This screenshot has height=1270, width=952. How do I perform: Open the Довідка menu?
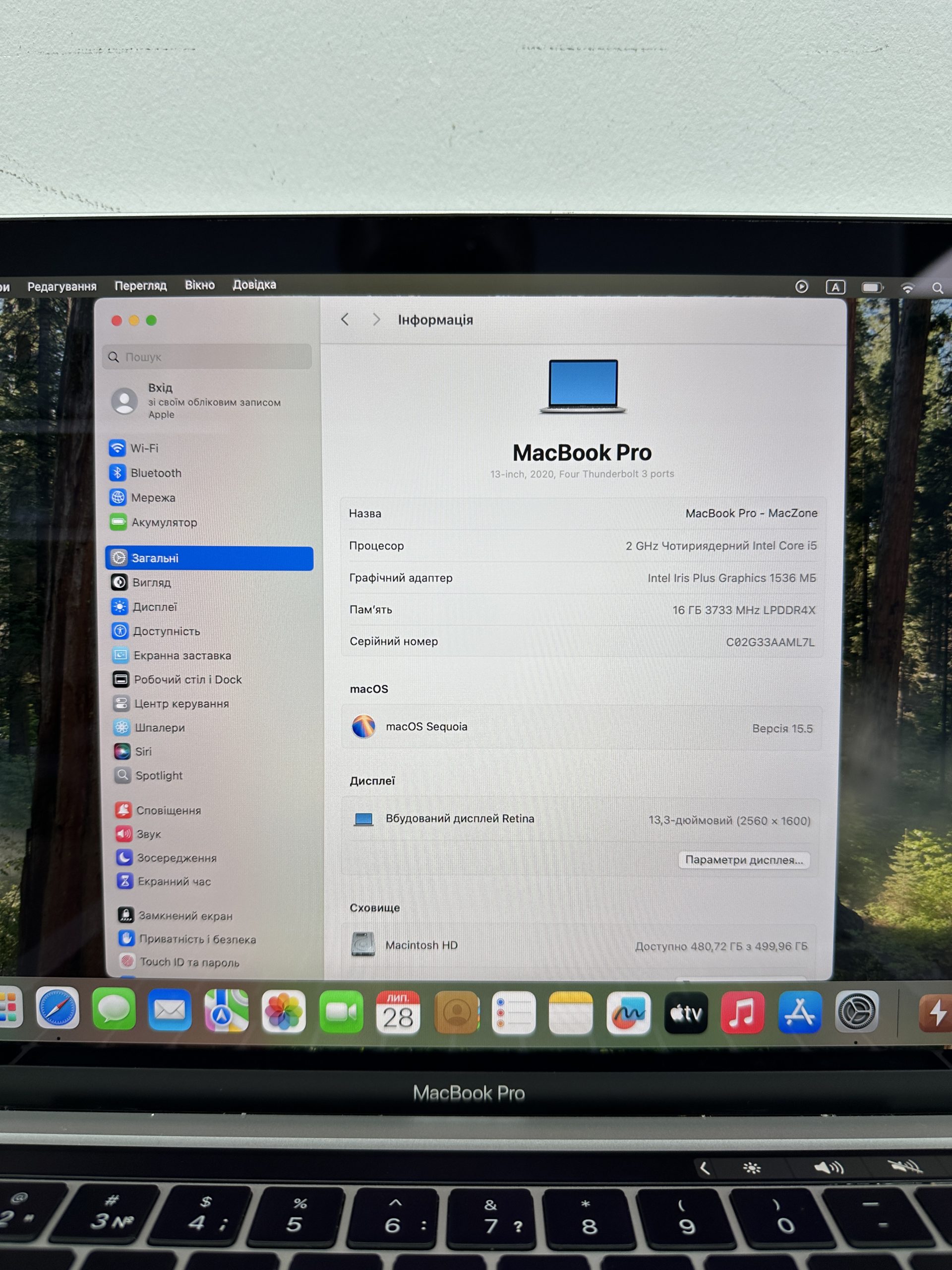(x=254, y=285)
